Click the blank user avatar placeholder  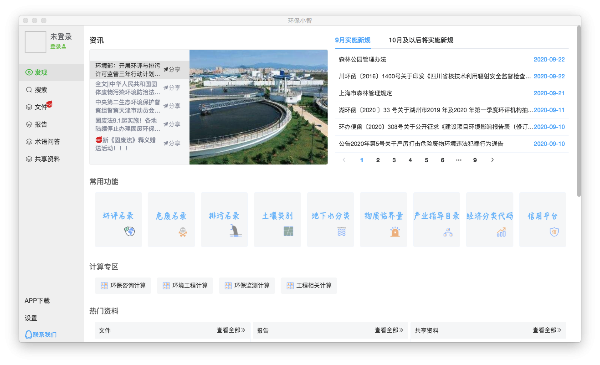point(35,42)
